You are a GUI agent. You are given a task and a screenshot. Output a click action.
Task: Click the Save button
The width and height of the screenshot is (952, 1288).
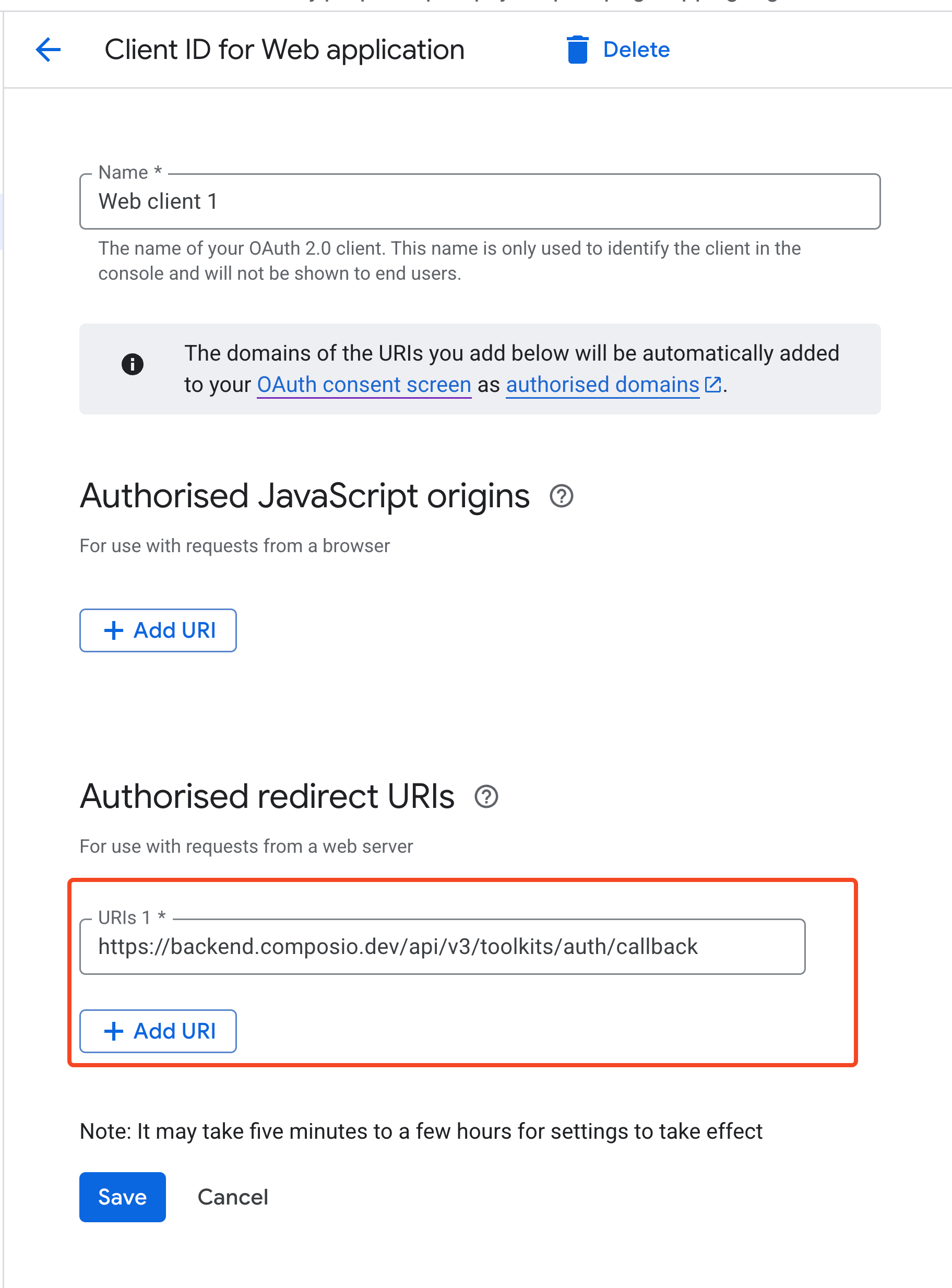122,1197
